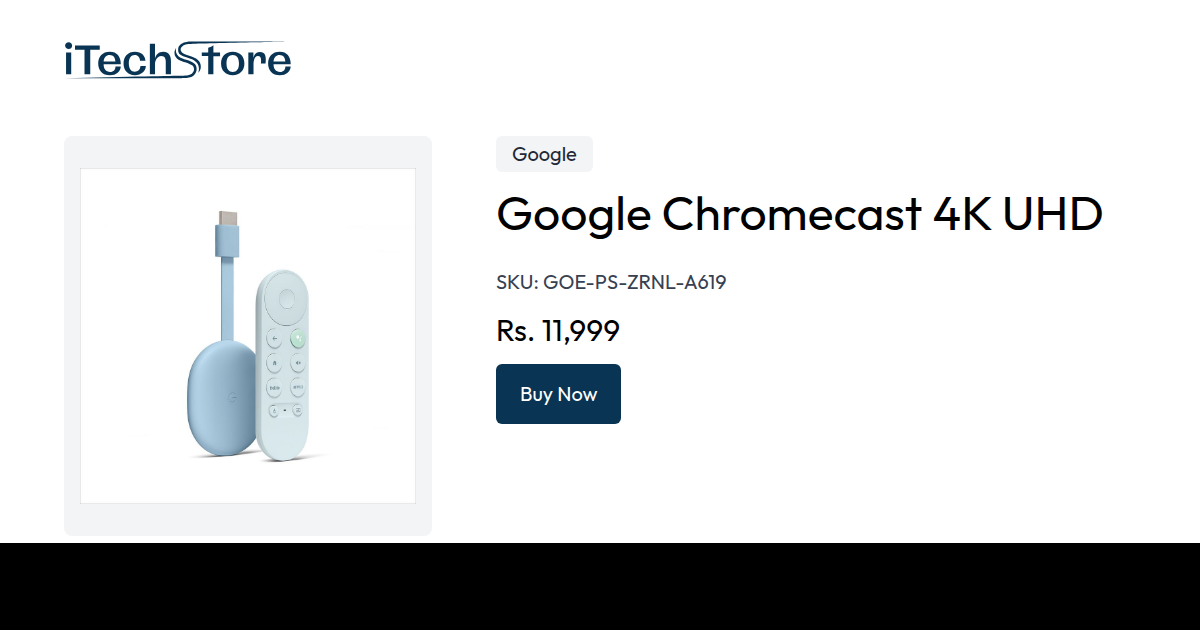Click the home button on remote
The width and height of the screenshot is (1200, 630).
click(274, 363)
